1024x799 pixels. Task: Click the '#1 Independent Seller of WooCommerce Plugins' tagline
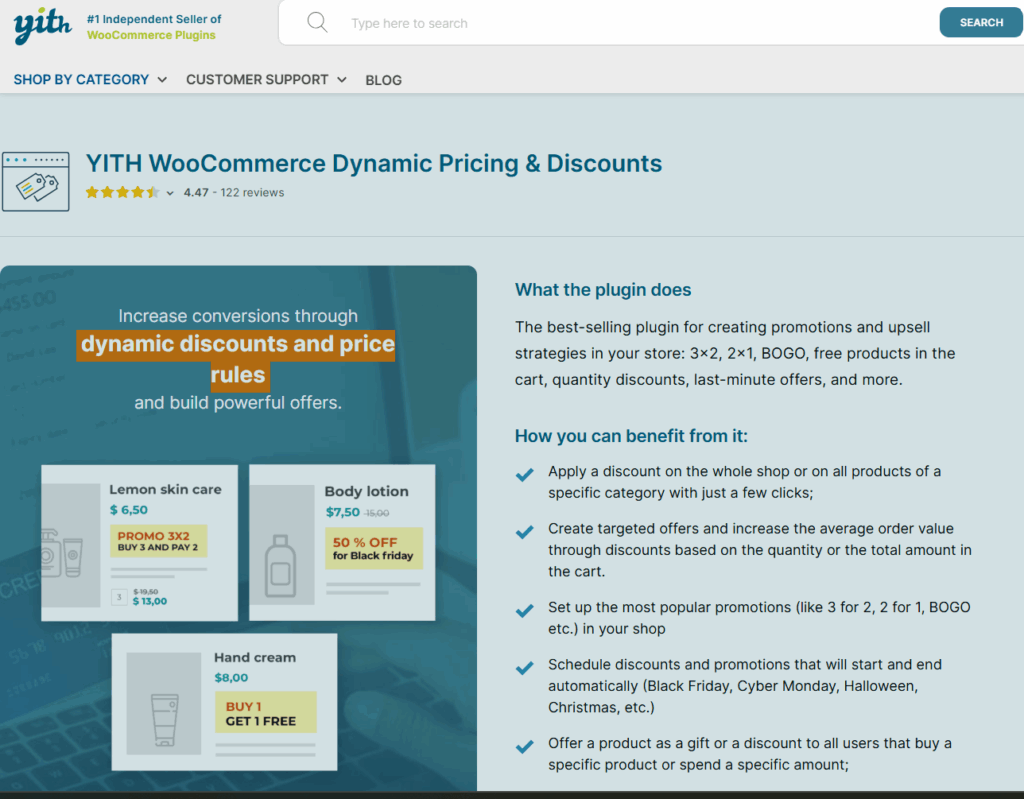[154, 27]
